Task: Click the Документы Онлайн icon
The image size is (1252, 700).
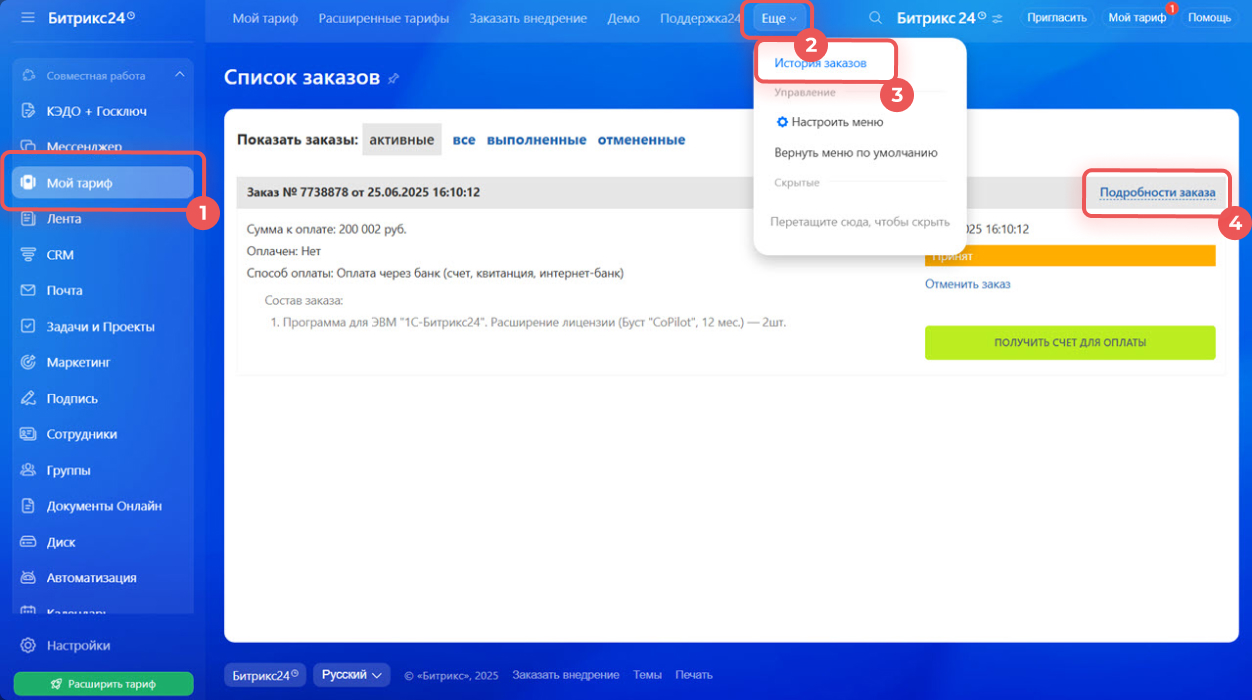Action: point(29,506)
